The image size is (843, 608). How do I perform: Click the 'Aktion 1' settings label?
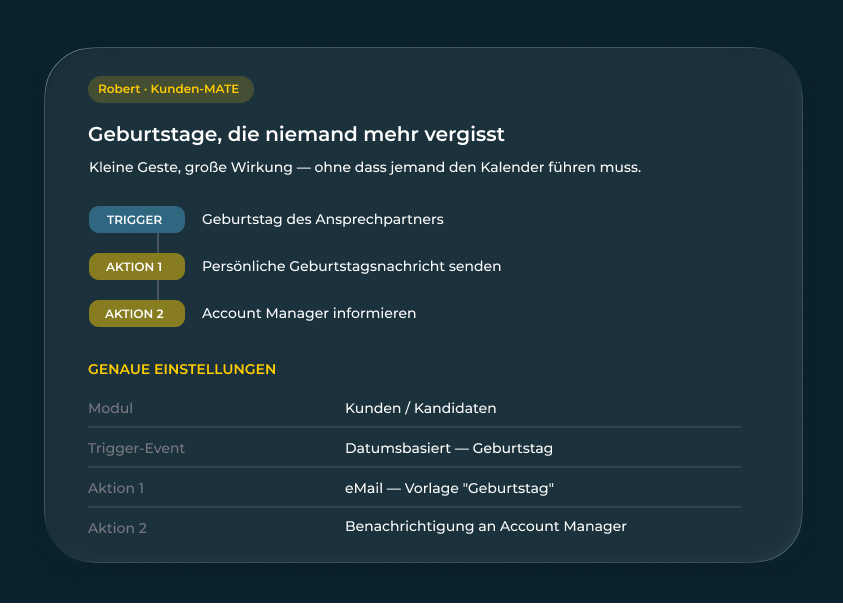pos(116,488)
